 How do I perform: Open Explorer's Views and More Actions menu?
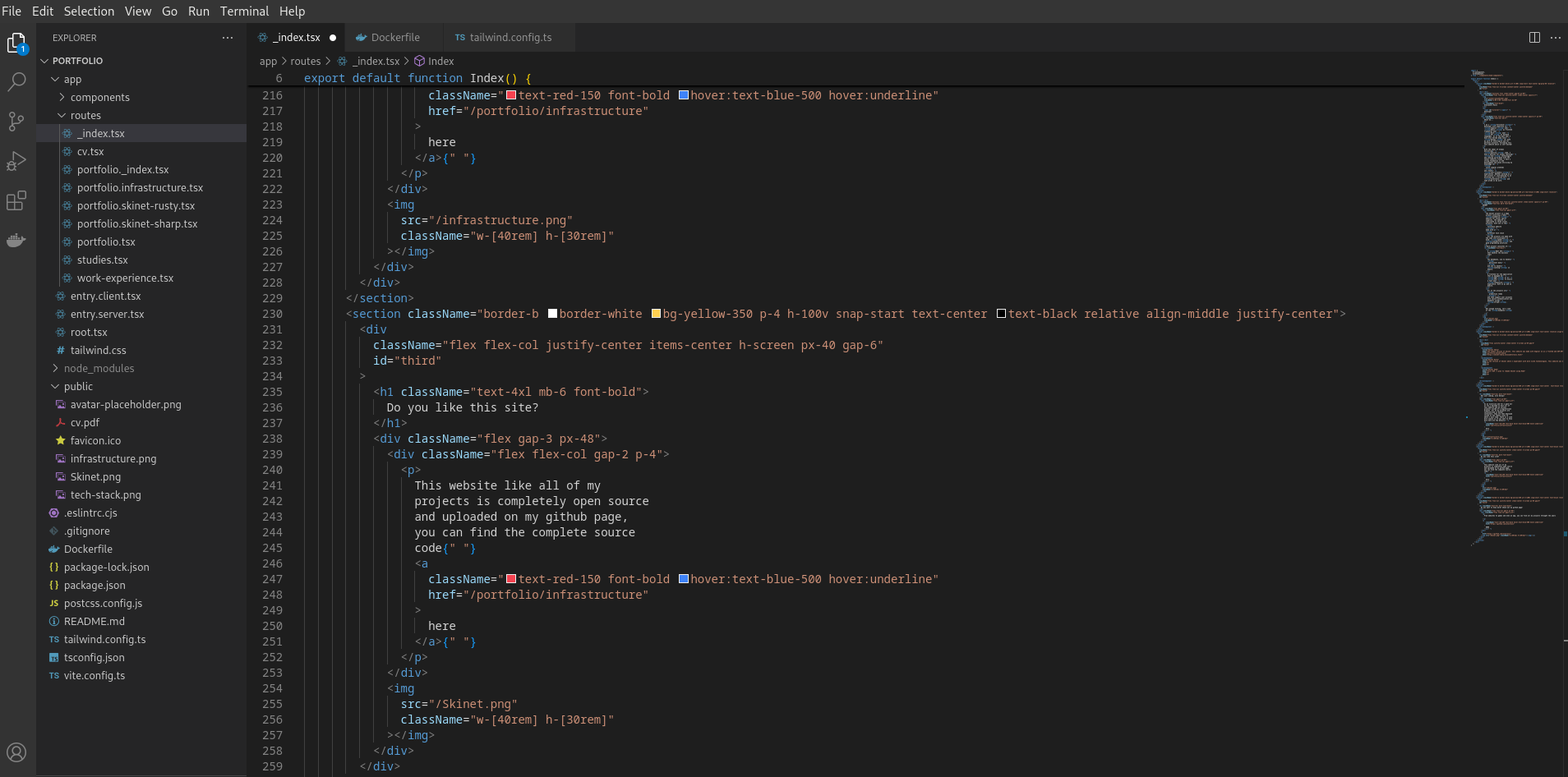pyautogui.click(x=228, y=38)
